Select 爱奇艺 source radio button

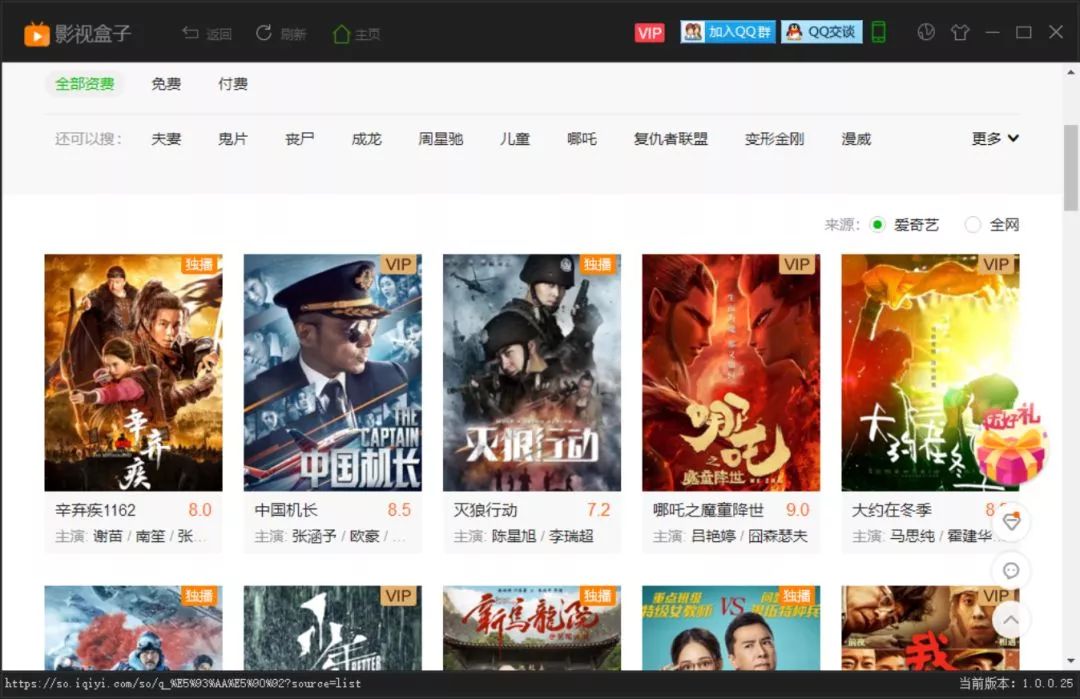[878, 225]
